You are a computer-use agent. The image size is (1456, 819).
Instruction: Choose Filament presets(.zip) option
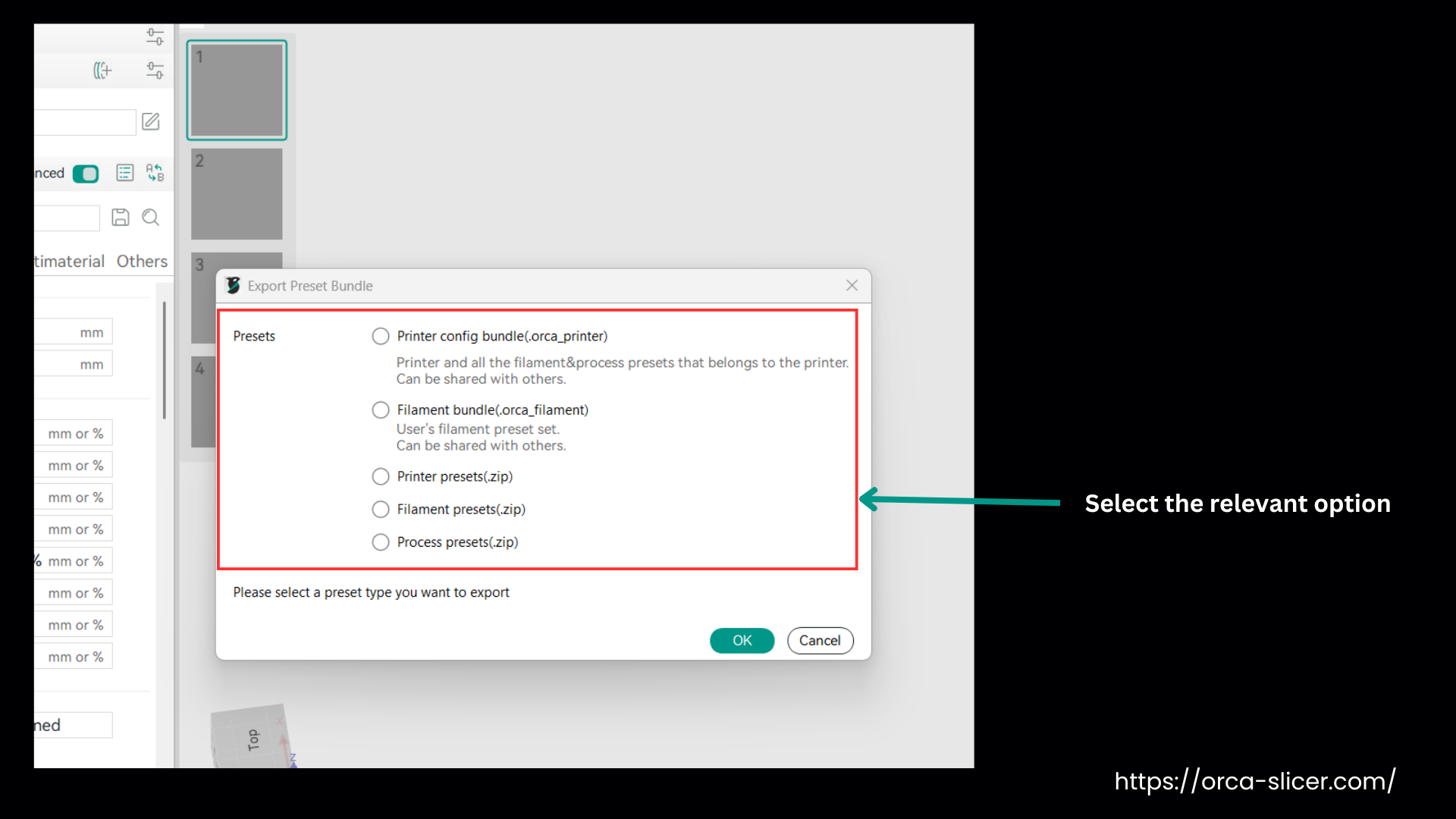(x=381, y=510)
